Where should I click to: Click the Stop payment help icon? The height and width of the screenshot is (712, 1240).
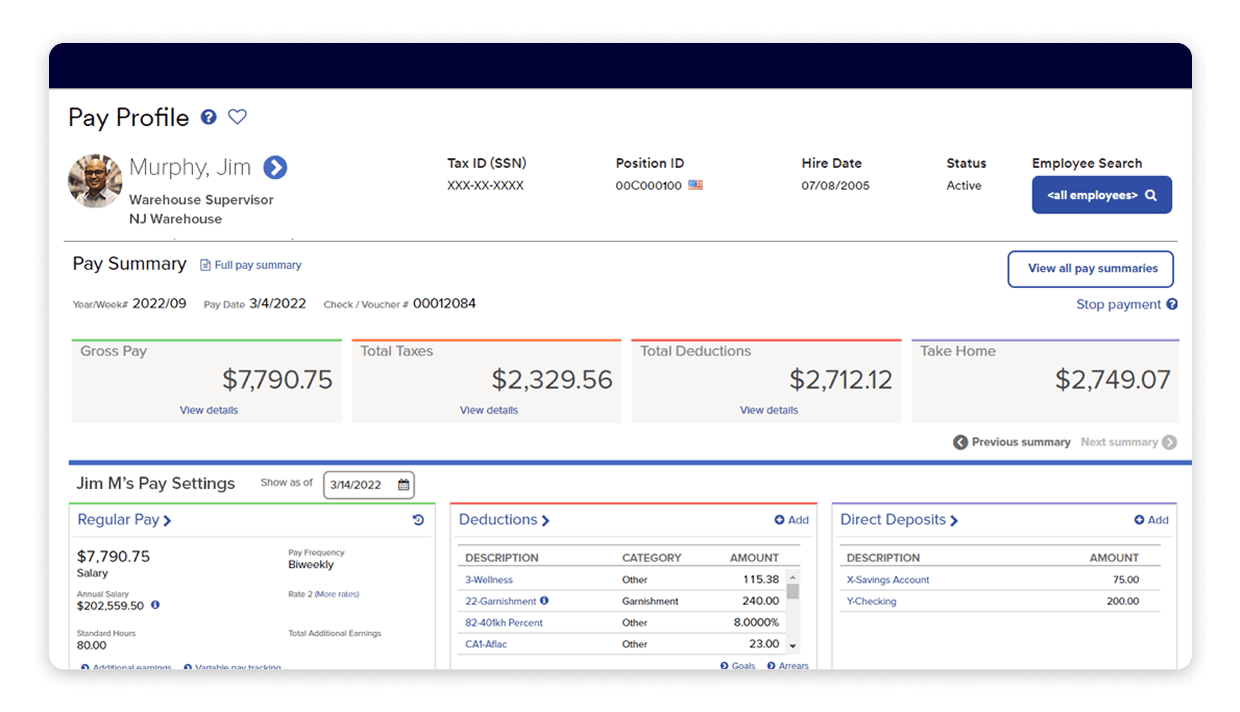pyautogui.click(x=1172, y=305)
